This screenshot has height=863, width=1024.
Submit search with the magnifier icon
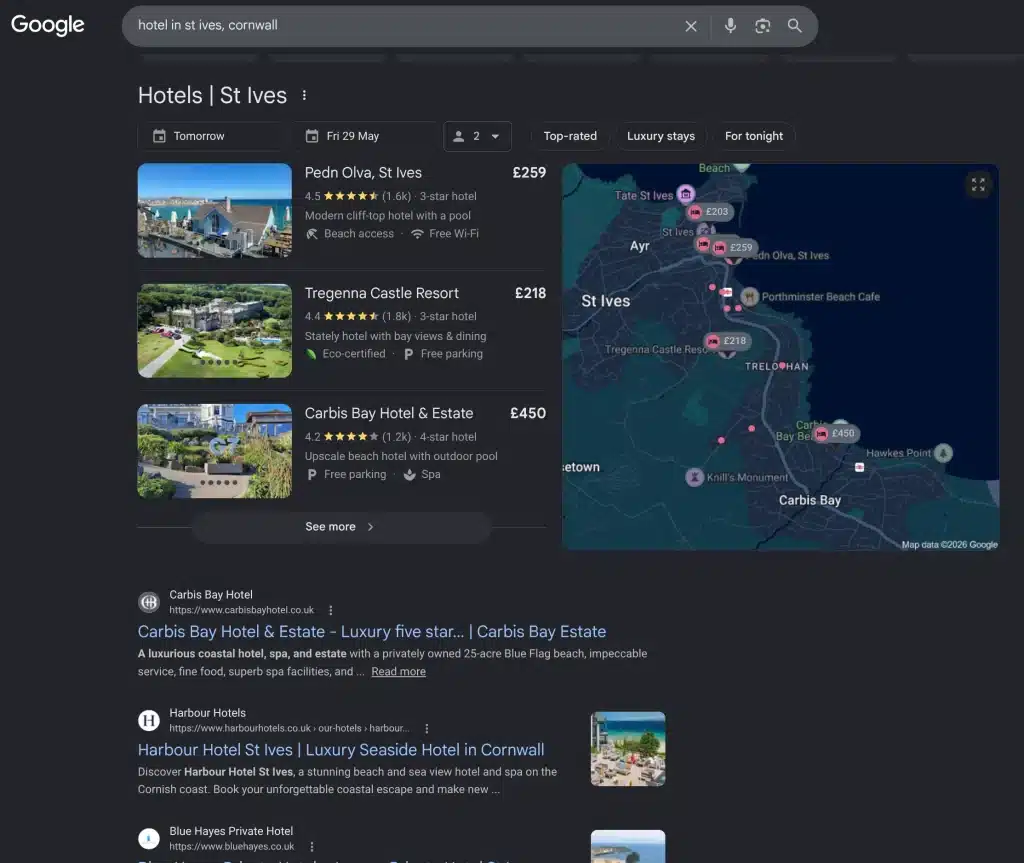(794, 25)
